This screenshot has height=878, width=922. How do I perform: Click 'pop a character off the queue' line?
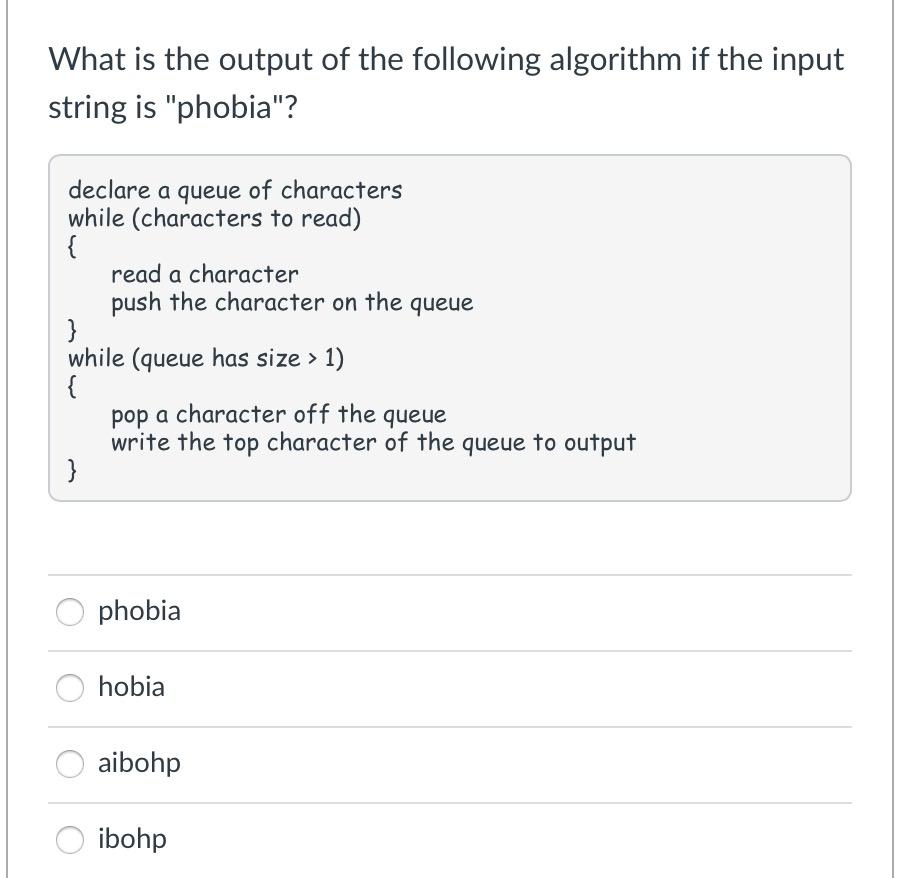pyautogui.click(x=279, y=415)
